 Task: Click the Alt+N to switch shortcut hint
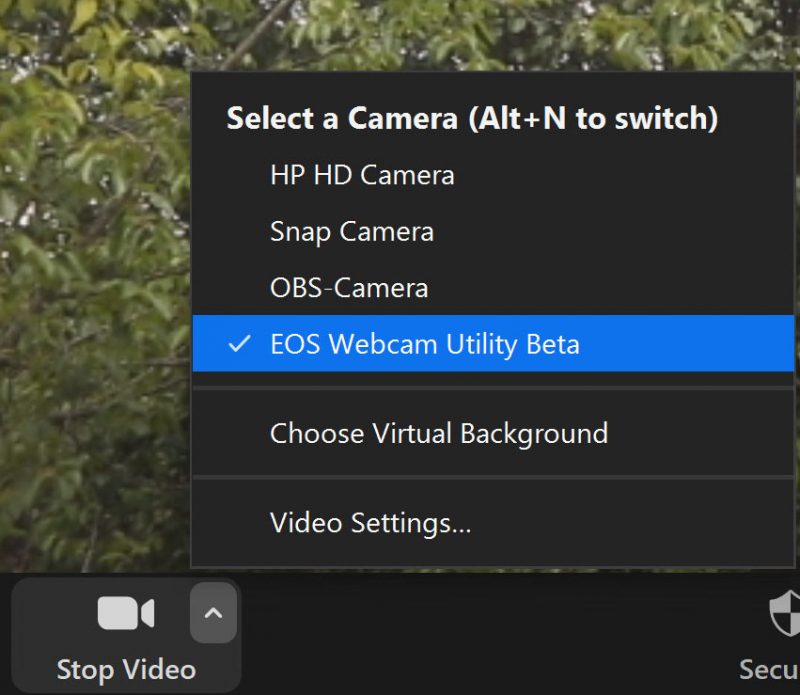(593, 118)
